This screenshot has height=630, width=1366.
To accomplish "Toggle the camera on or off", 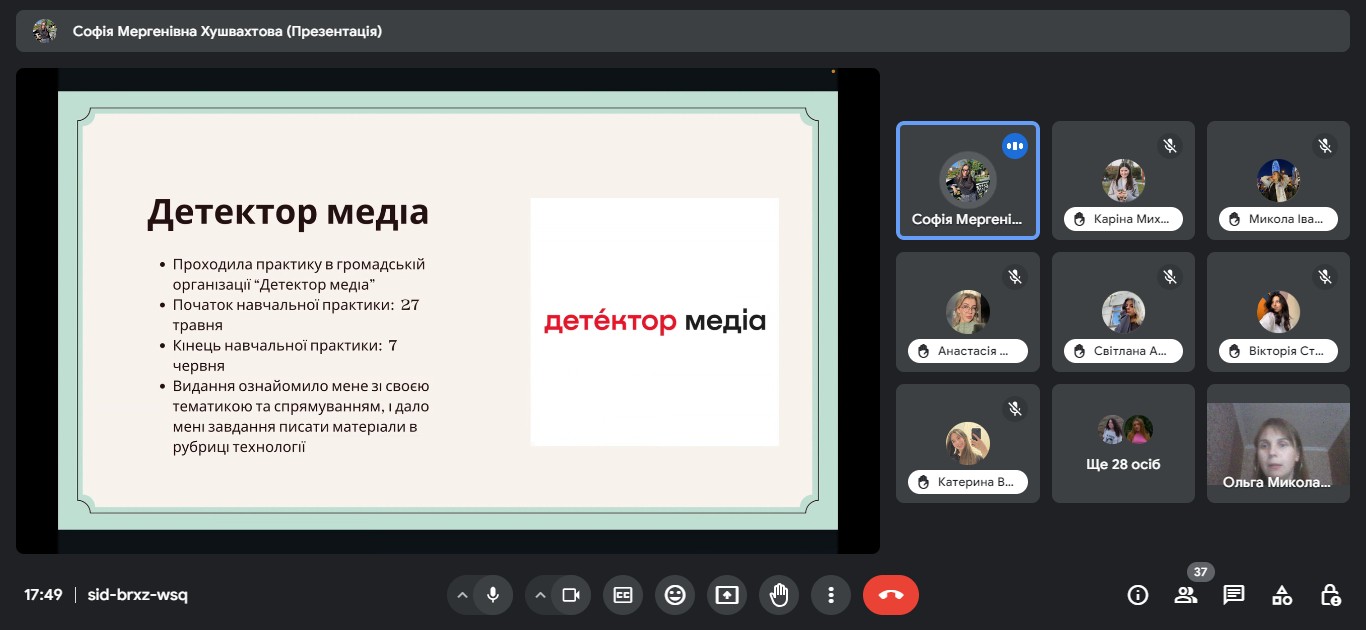I will tap(571, 595).
